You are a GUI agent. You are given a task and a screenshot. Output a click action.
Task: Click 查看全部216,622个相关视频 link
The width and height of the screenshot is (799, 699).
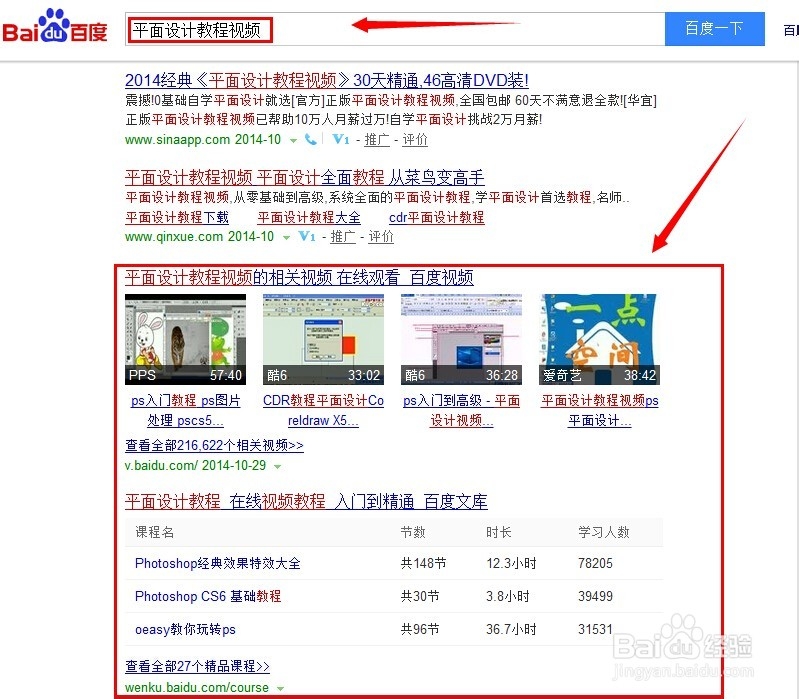point(214,445)
